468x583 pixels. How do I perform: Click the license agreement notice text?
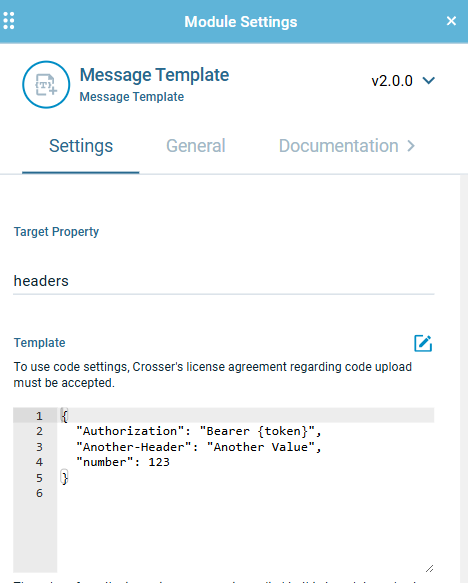click(213, 375)
